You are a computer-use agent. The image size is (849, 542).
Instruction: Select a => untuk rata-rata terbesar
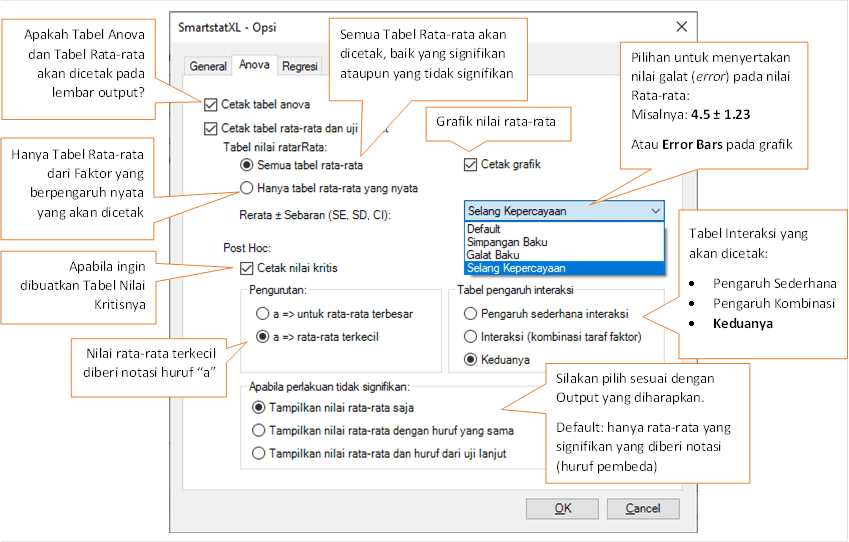(263, 314)
